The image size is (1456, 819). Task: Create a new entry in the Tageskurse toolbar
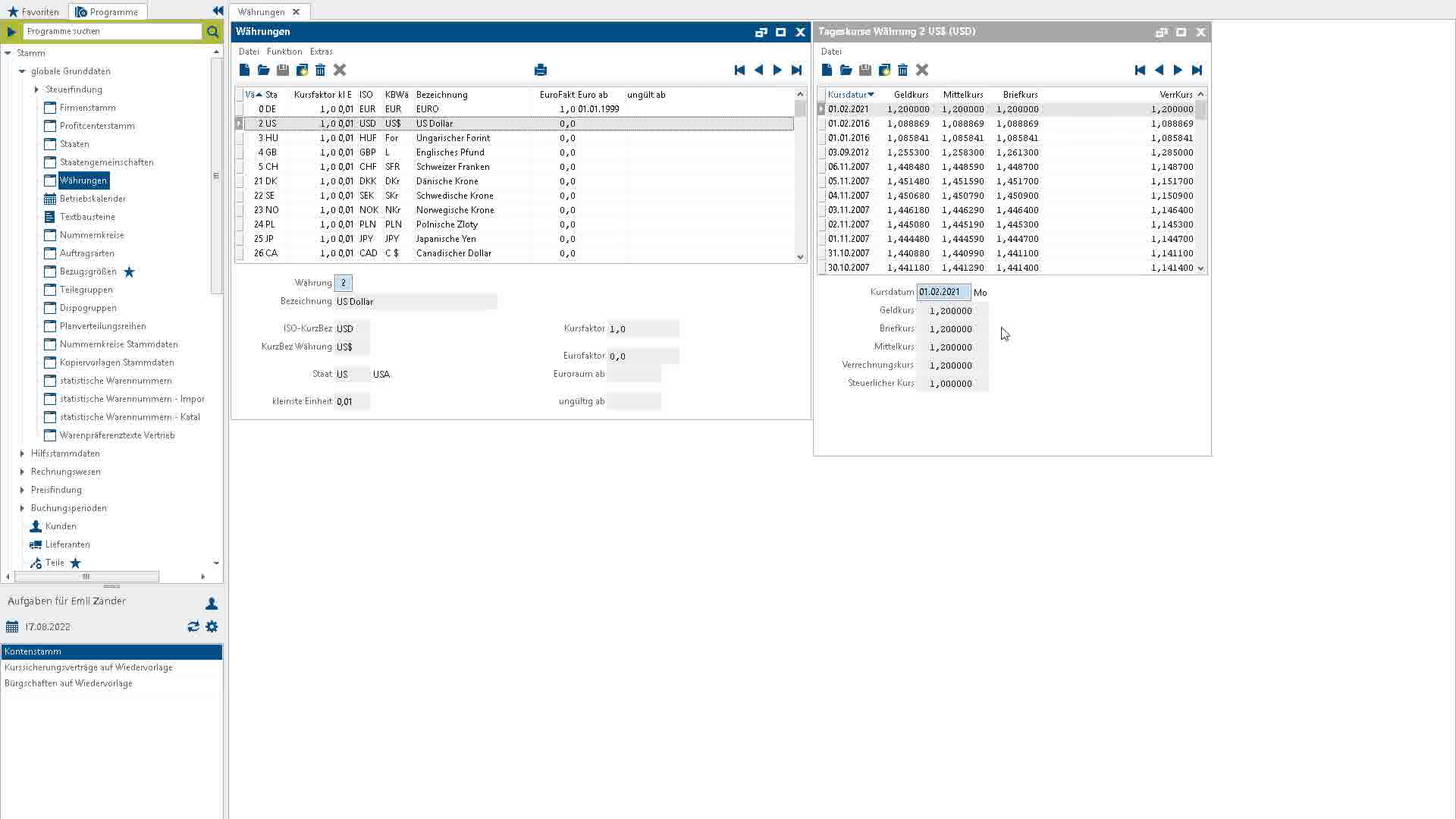(827, 70)
